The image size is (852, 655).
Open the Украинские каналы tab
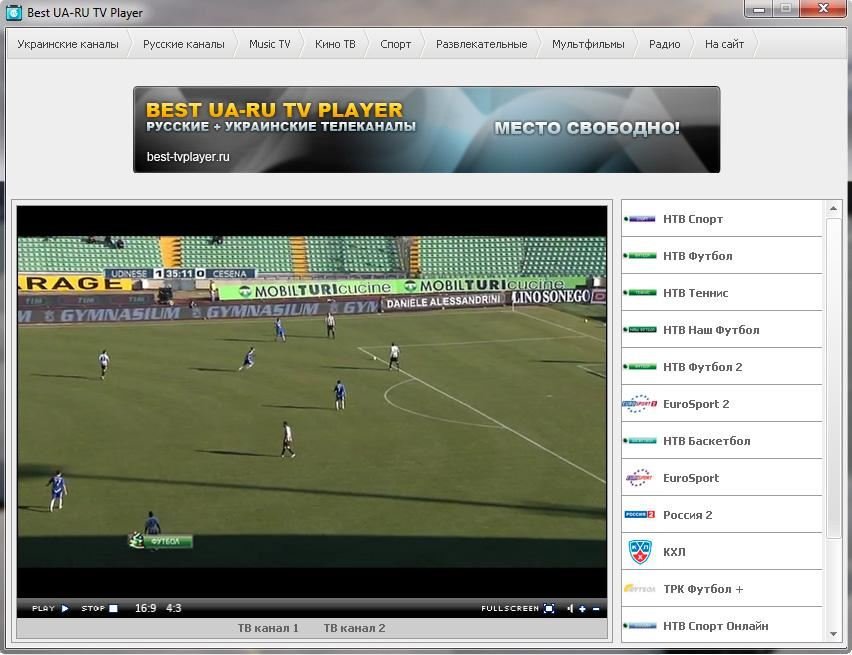pyautogui.click(x=68, y=44)
